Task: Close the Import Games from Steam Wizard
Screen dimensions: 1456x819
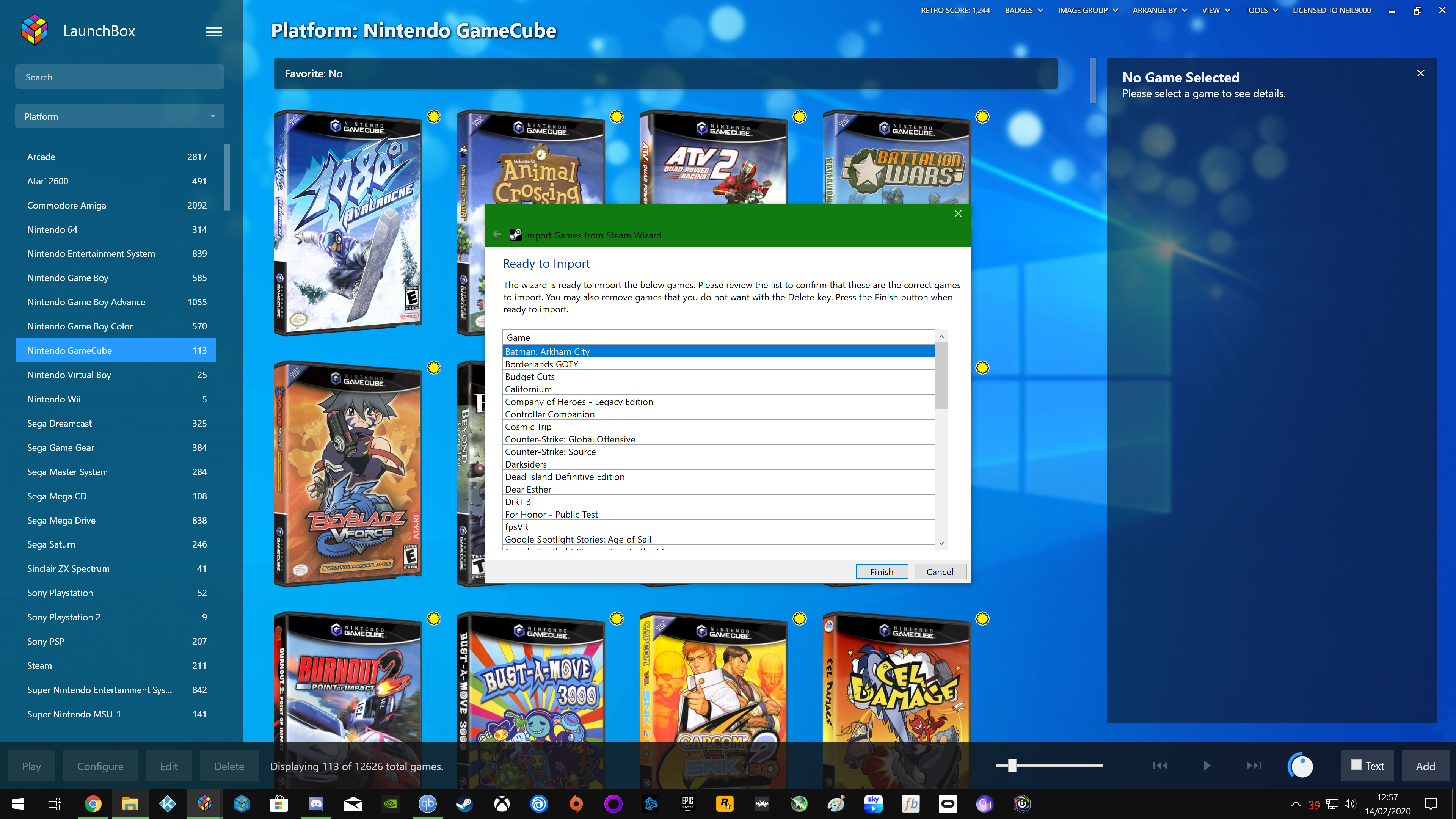Action: coord(957,213)
